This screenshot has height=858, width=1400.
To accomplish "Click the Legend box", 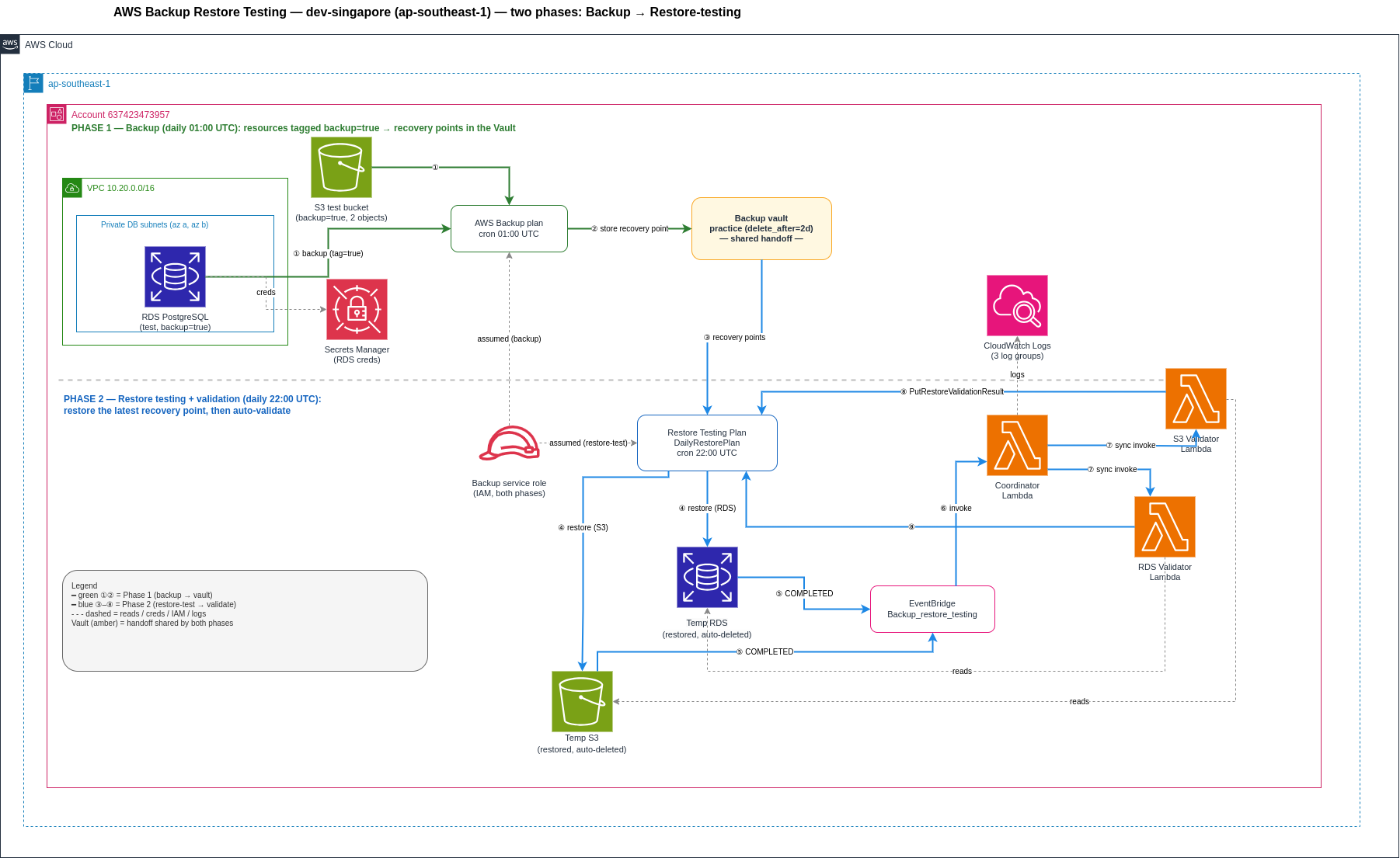I will pyautogui.click(x=245, y=620).
